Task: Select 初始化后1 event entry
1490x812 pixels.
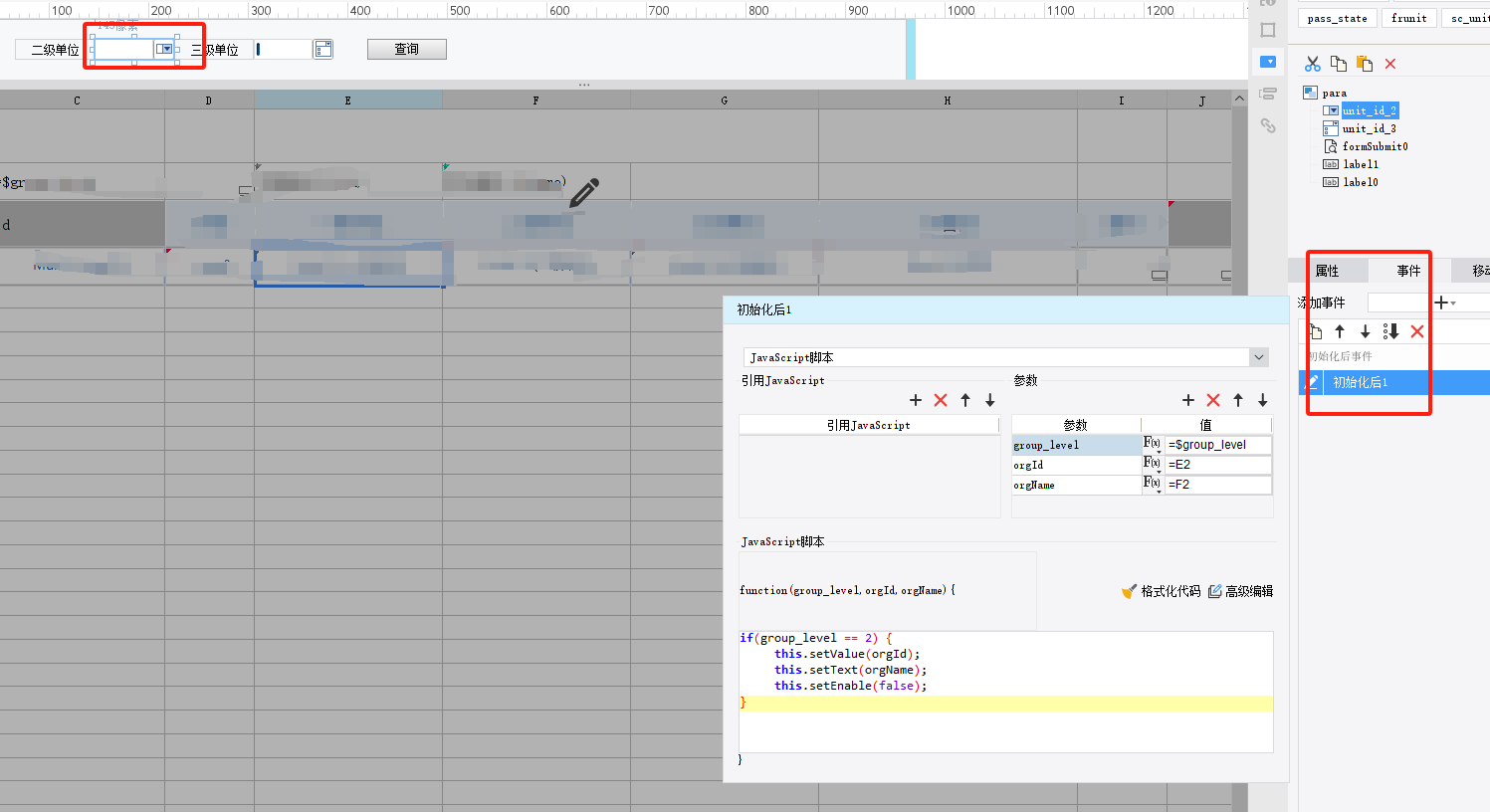Action: click(x=1394, y=382)
